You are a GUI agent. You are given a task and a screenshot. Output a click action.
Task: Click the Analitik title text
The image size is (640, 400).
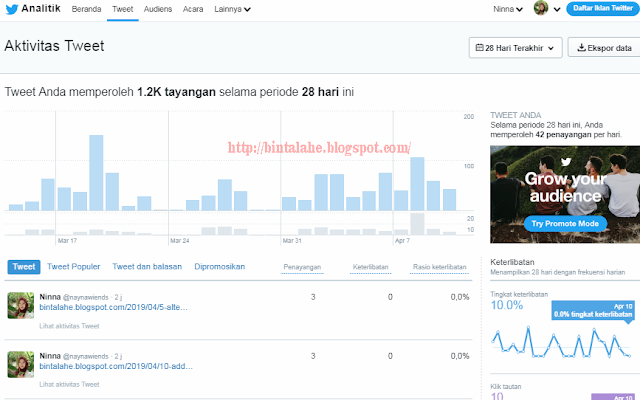[41, 8]
